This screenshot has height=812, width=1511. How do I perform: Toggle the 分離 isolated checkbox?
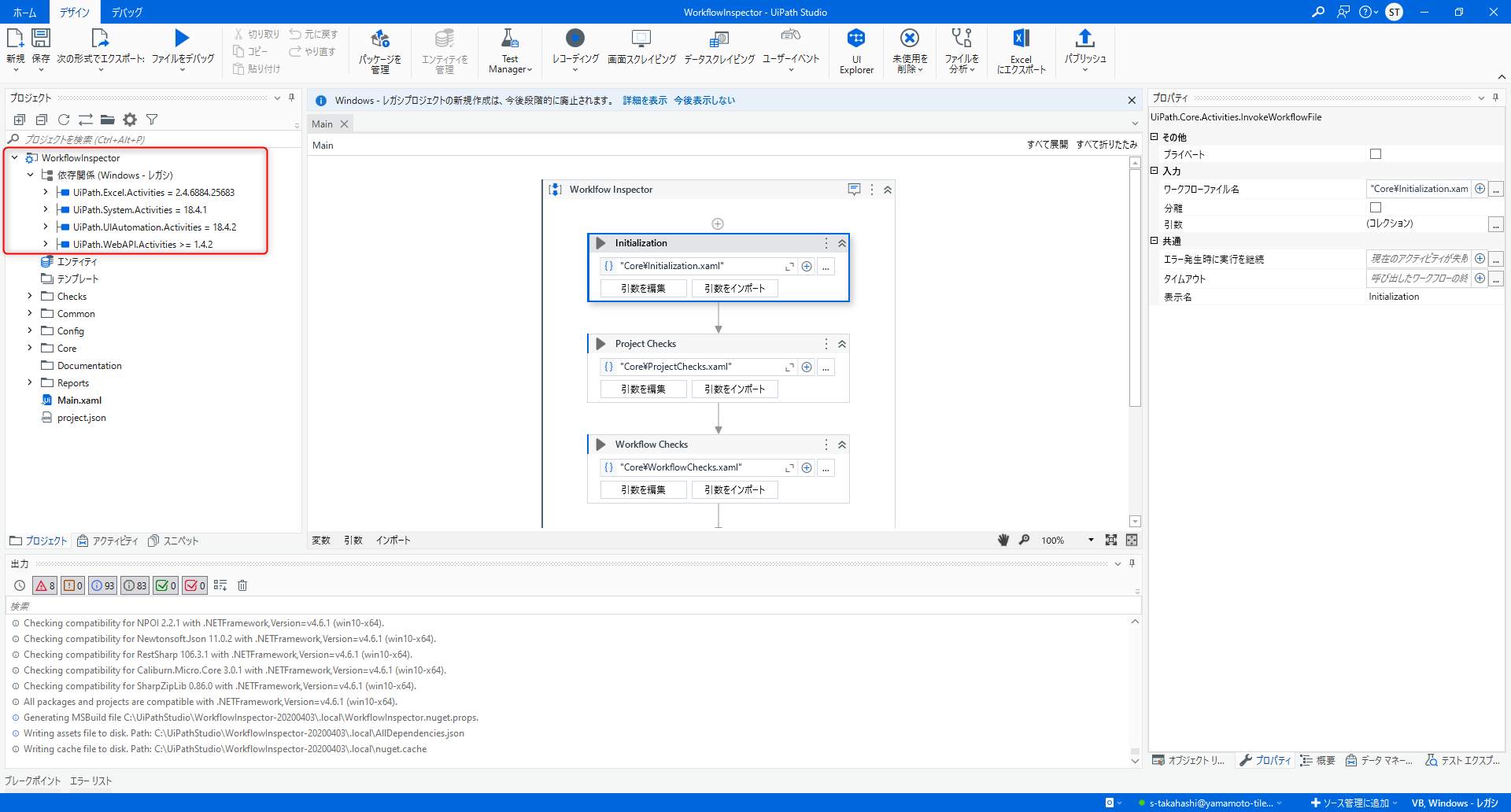click(x=1376, y=208)
